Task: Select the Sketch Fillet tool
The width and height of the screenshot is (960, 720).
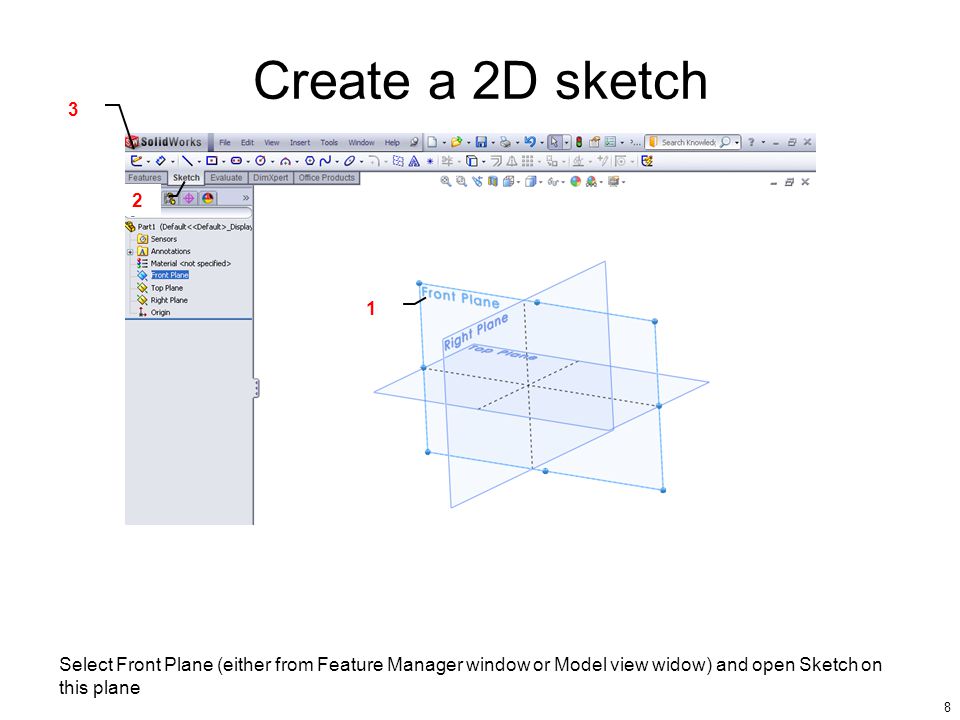Action: click(x=374, y=161)
